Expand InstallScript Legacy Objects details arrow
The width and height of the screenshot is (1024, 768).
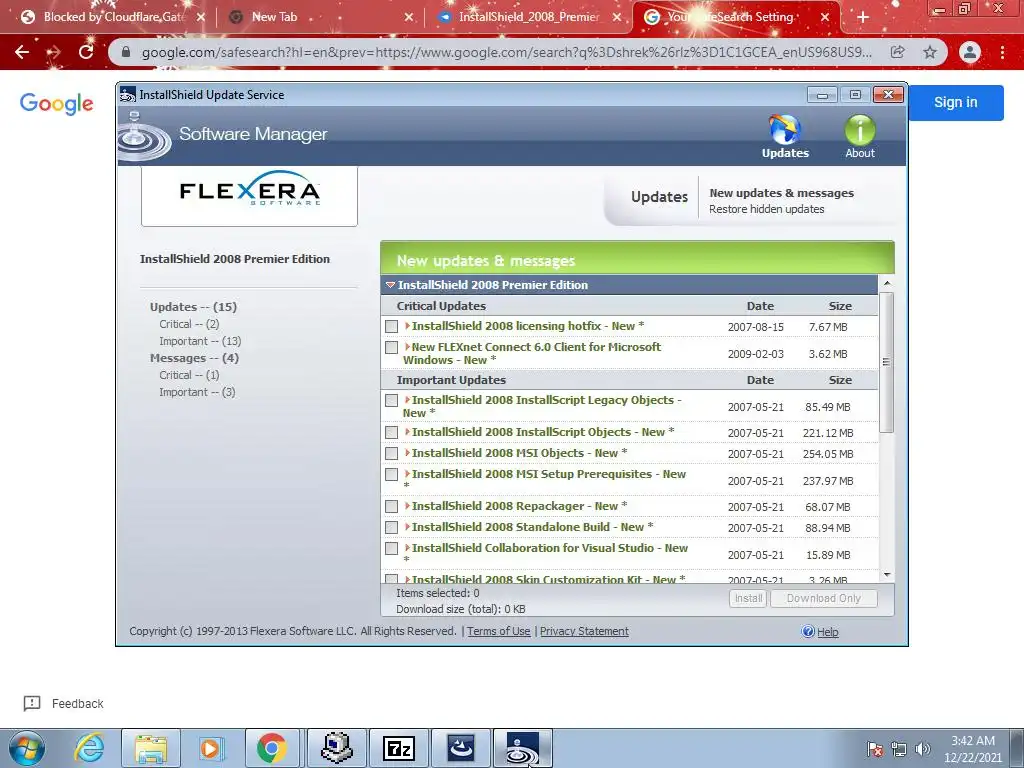tap(408, 400)
